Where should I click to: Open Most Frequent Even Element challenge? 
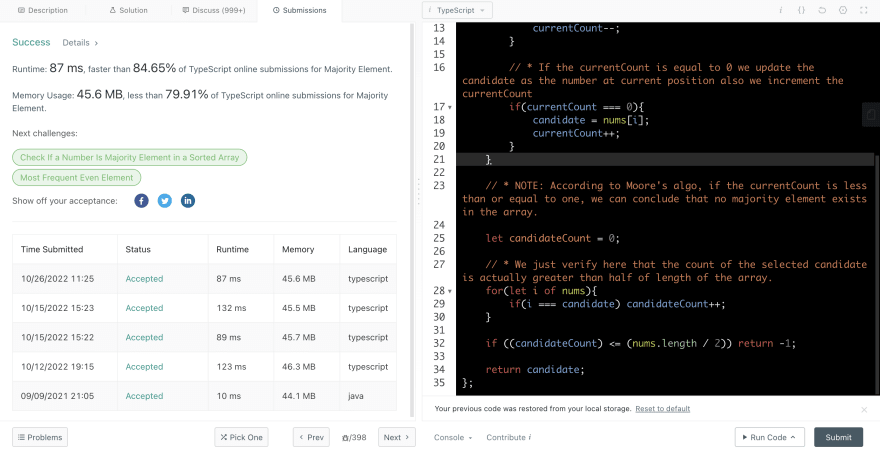click(x=76, y=177)
